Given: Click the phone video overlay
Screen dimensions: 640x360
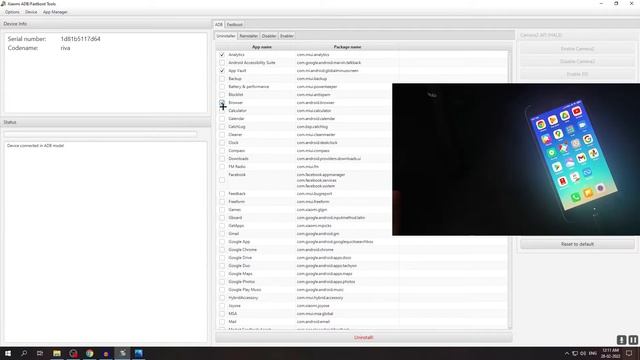Looking at the screenshot, I should click(x=516, y=159).
